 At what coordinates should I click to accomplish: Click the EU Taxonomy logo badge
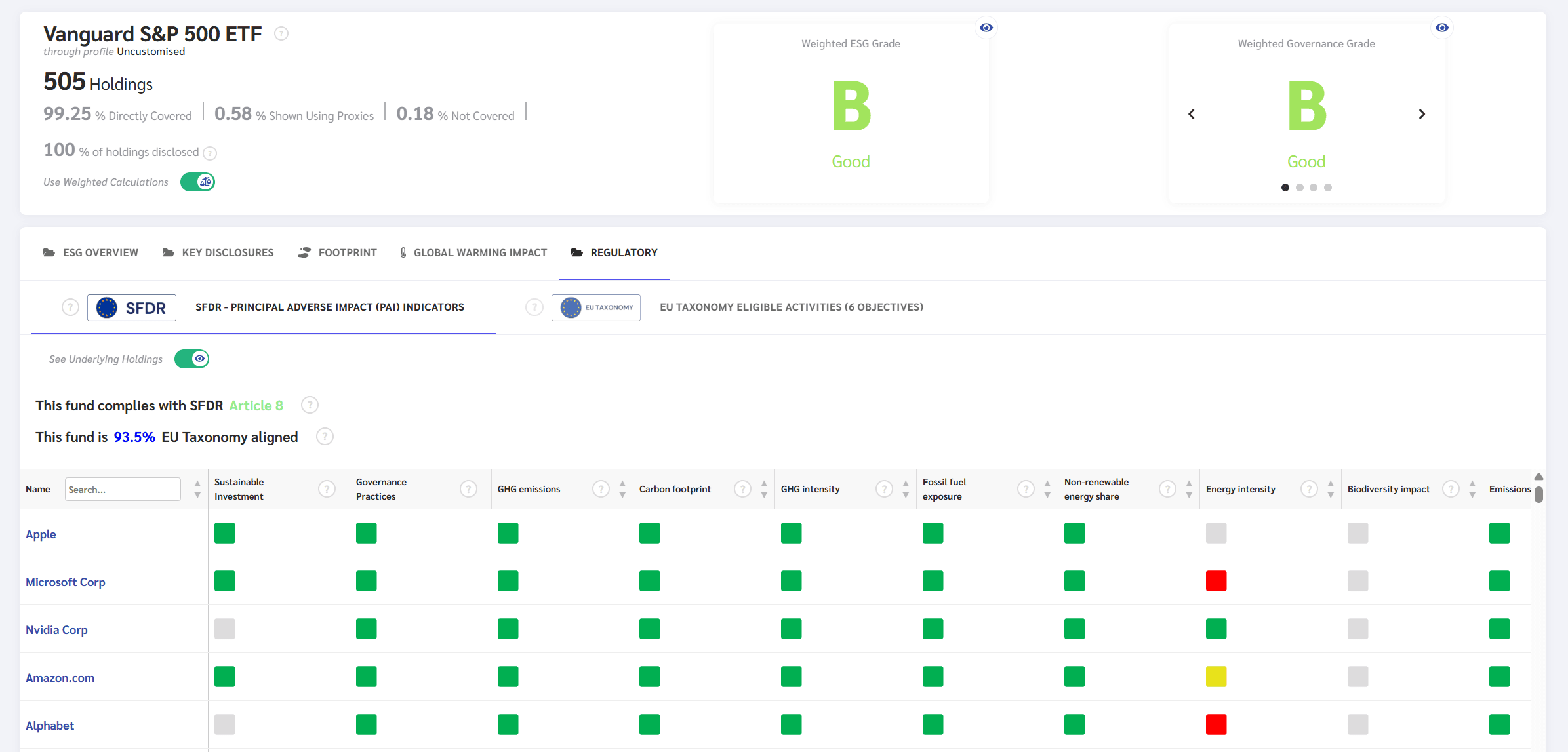tap(596, 307)
